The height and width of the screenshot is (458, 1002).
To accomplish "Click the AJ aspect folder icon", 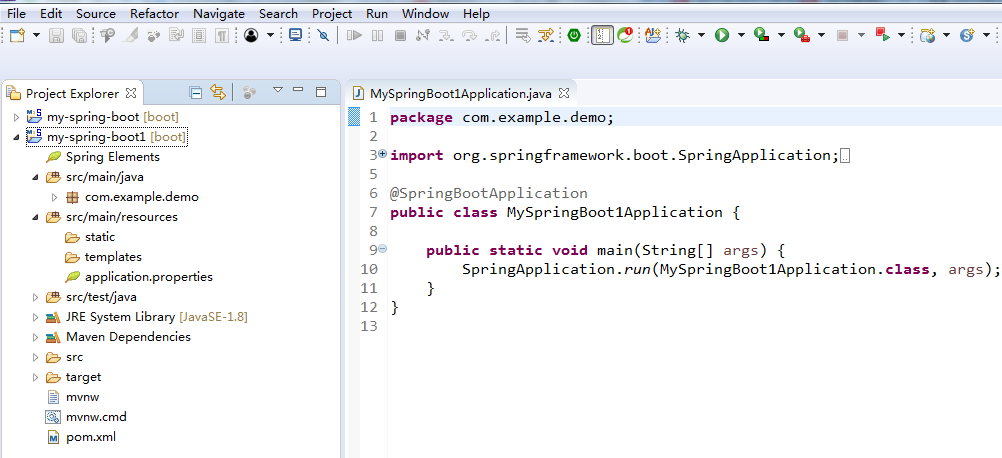I will click(x=652, y=36).
